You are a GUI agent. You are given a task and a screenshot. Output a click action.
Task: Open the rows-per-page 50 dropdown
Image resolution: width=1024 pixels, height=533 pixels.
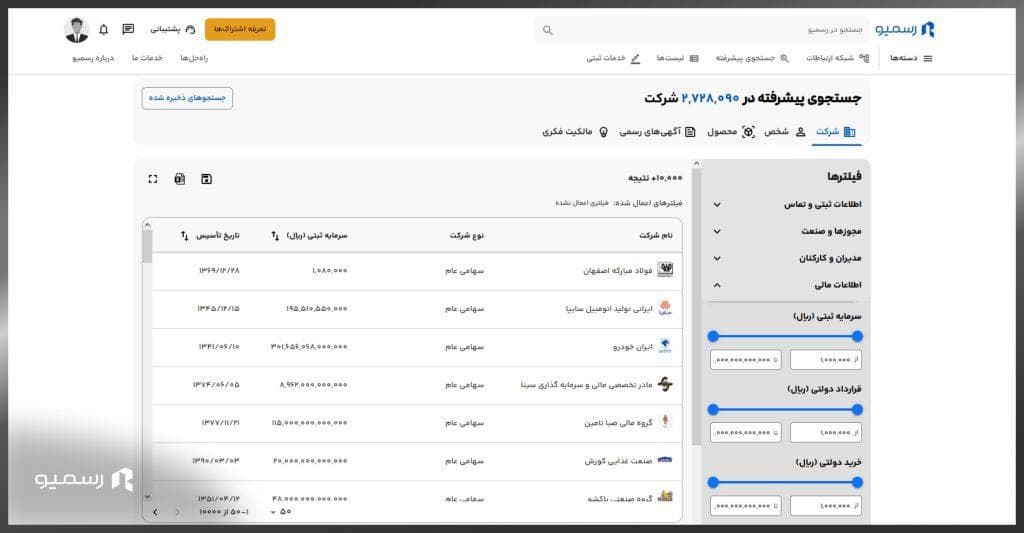click(281, 512)
